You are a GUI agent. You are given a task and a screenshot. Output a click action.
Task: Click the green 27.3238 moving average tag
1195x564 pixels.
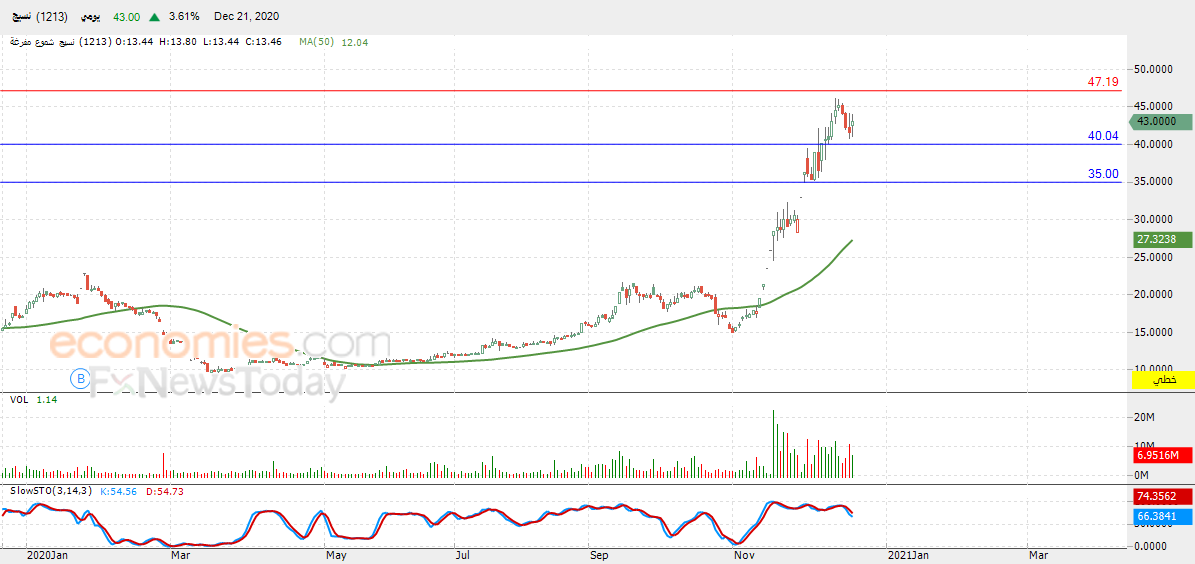click(x=1161, y=239)
